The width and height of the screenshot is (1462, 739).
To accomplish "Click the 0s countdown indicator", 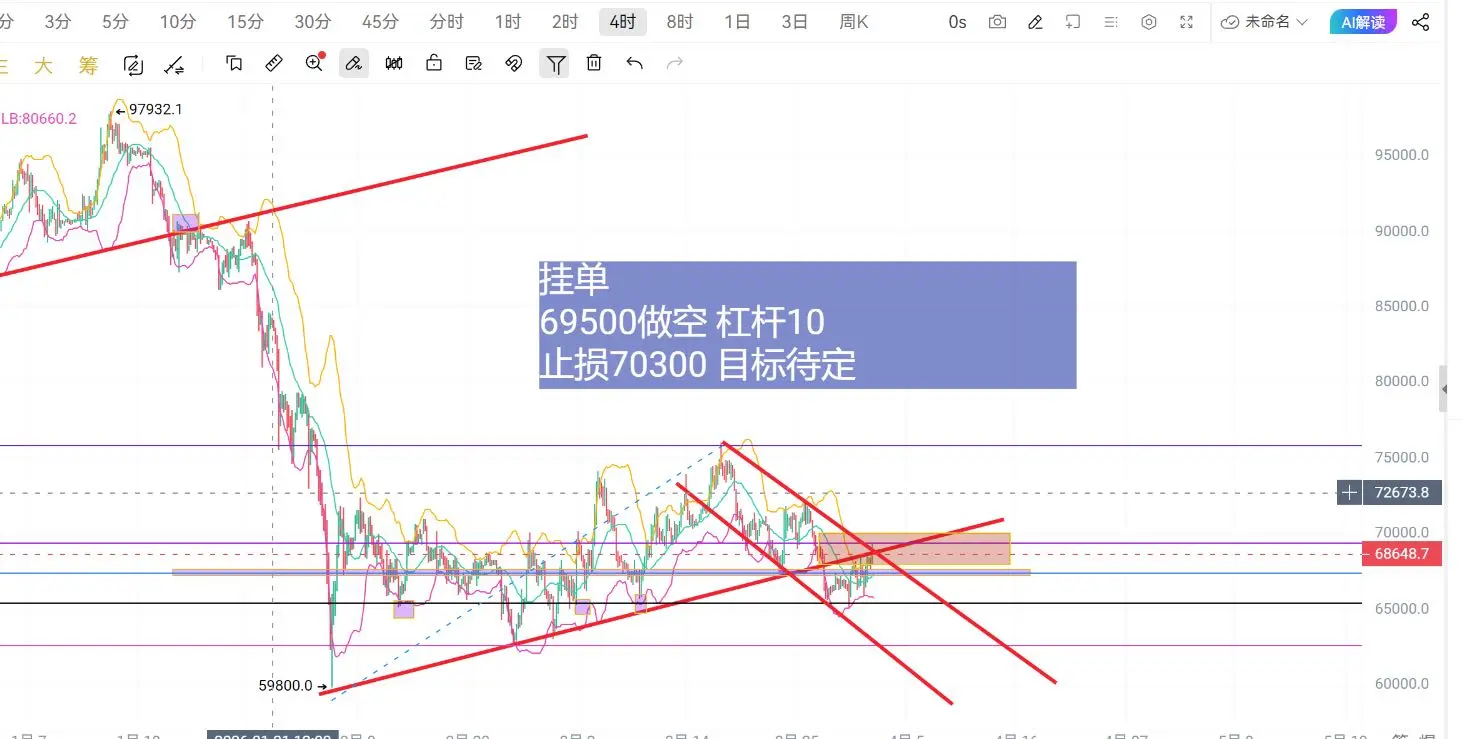I will point(957,22).
